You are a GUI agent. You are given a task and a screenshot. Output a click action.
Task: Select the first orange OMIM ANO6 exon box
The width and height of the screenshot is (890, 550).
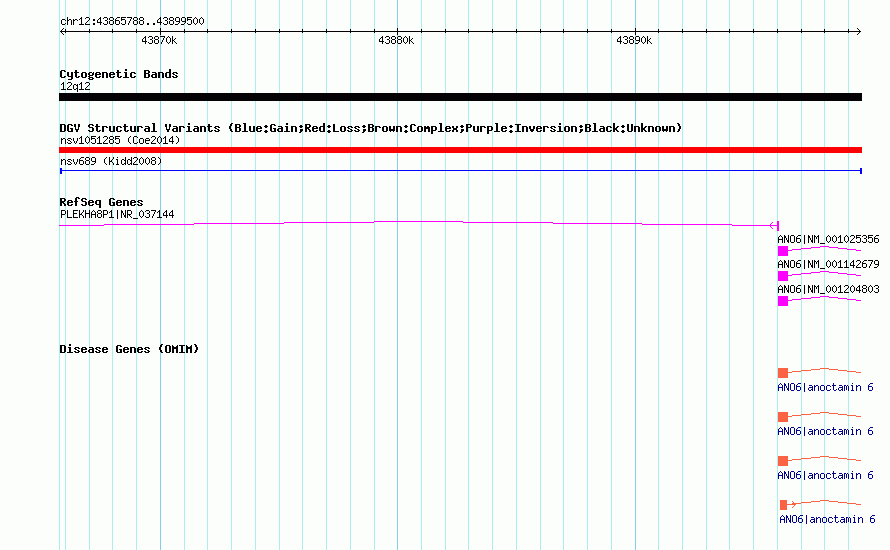(783, 373)
